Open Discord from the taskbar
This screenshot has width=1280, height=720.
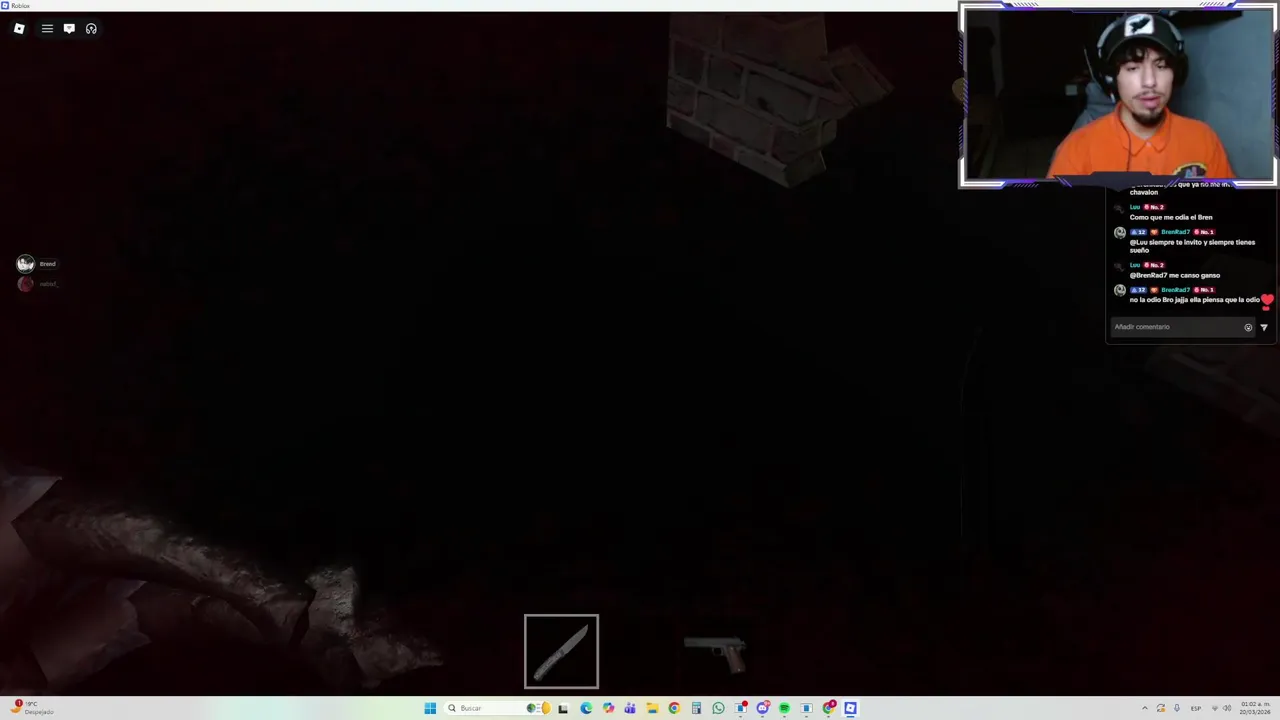click(763, 708)
